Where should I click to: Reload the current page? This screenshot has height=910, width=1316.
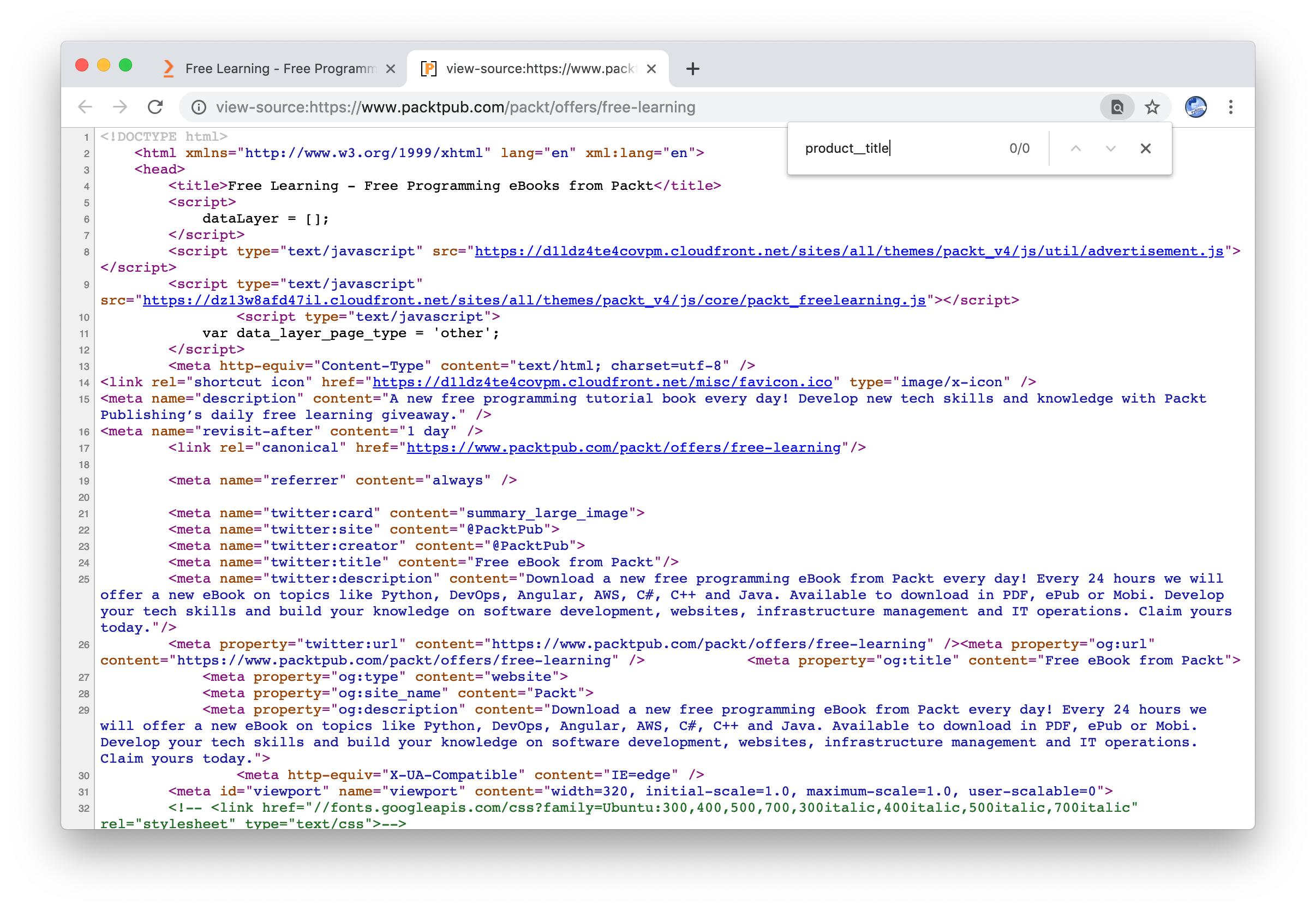(x=154, y=106)
